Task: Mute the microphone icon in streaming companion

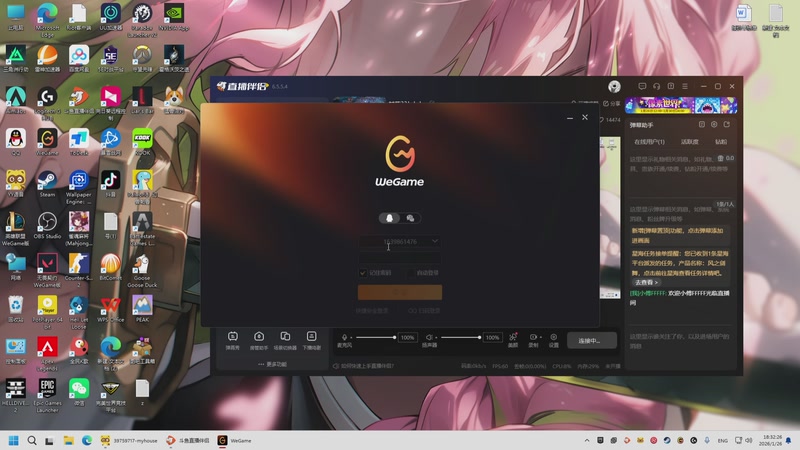Action: pyautogui.click(x=344, y=337)
